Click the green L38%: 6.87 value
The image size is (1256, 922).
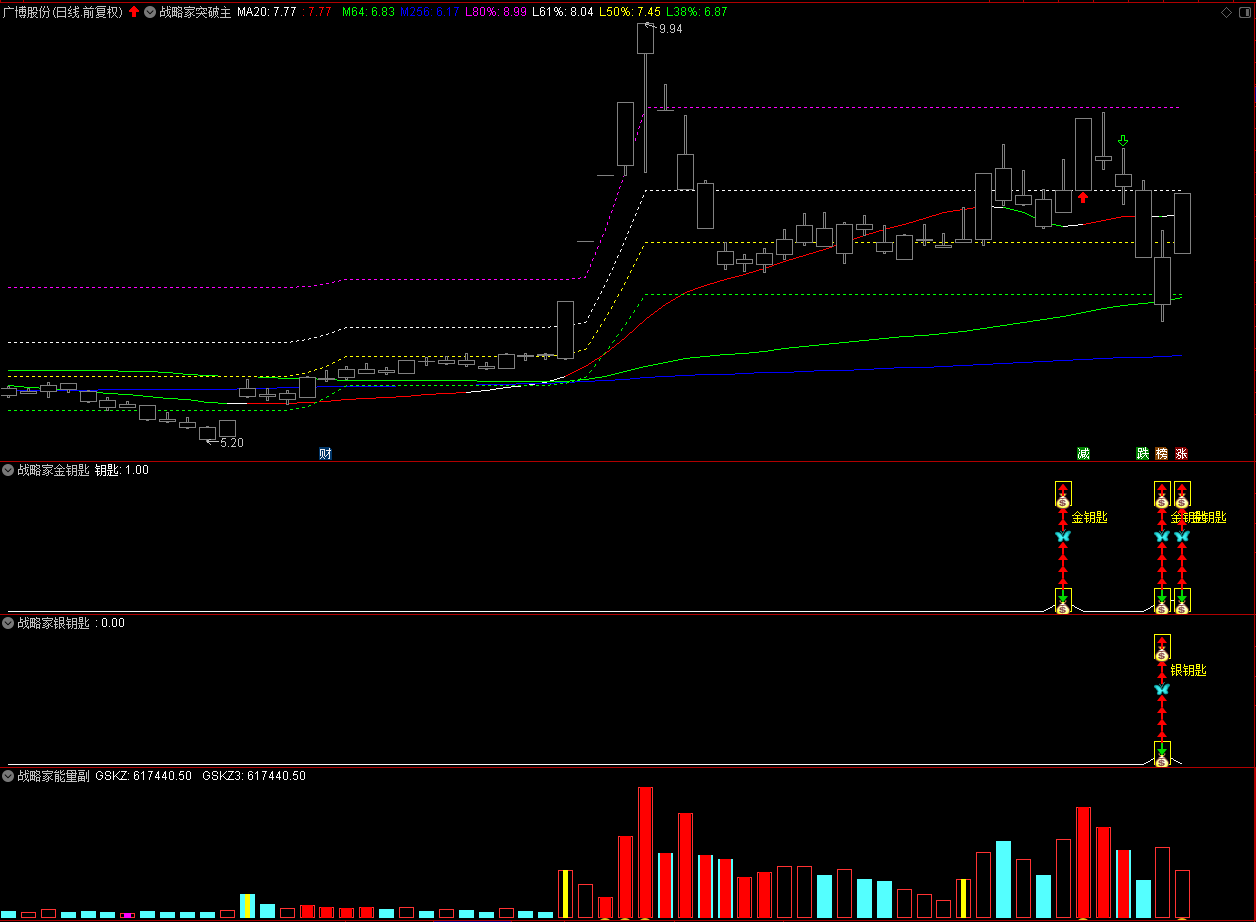click(697, 12)
